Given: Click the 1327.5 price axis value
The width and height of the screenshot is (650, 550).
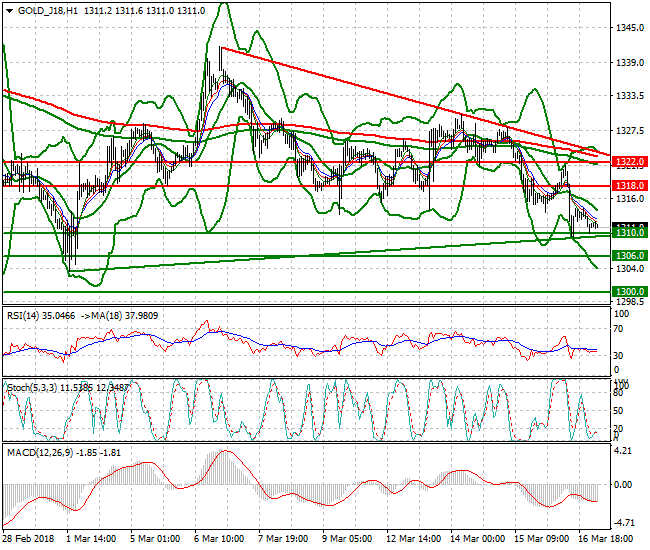Looking at the screenshot, I should click(x=630, y=131).
